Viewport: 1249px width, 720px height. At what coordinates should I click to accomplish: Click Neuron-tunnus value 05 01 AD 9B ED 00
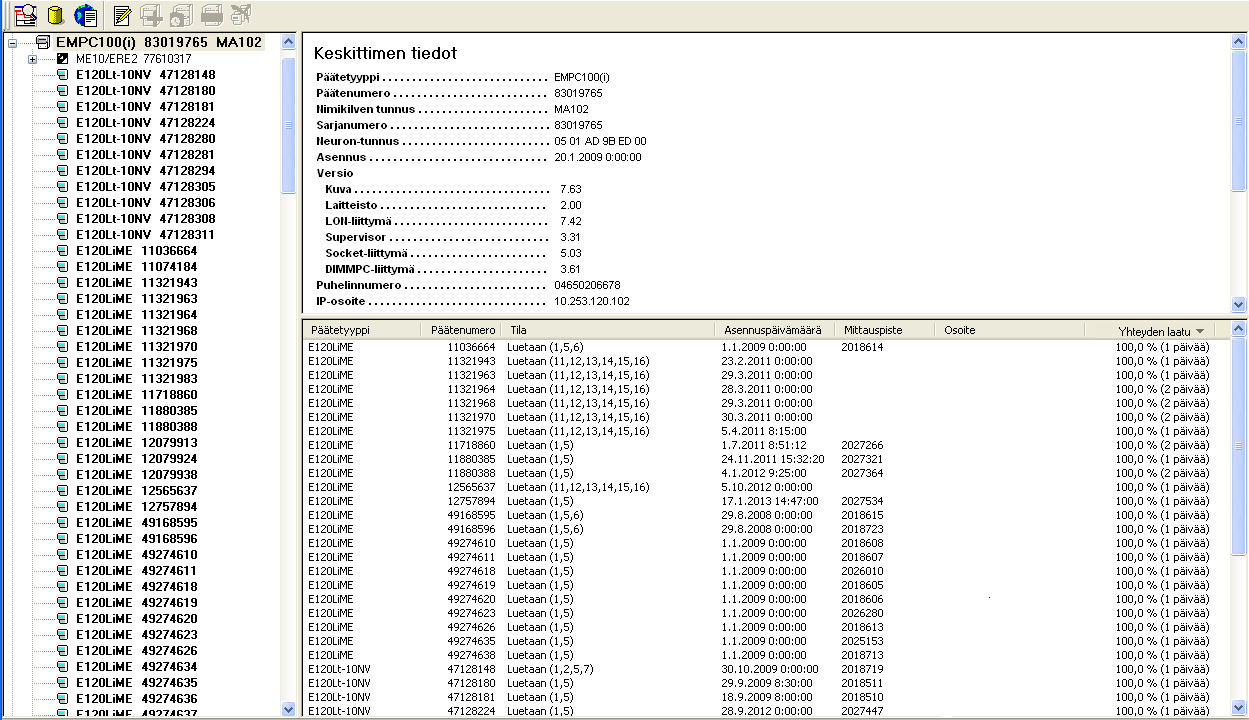(600, 141)
